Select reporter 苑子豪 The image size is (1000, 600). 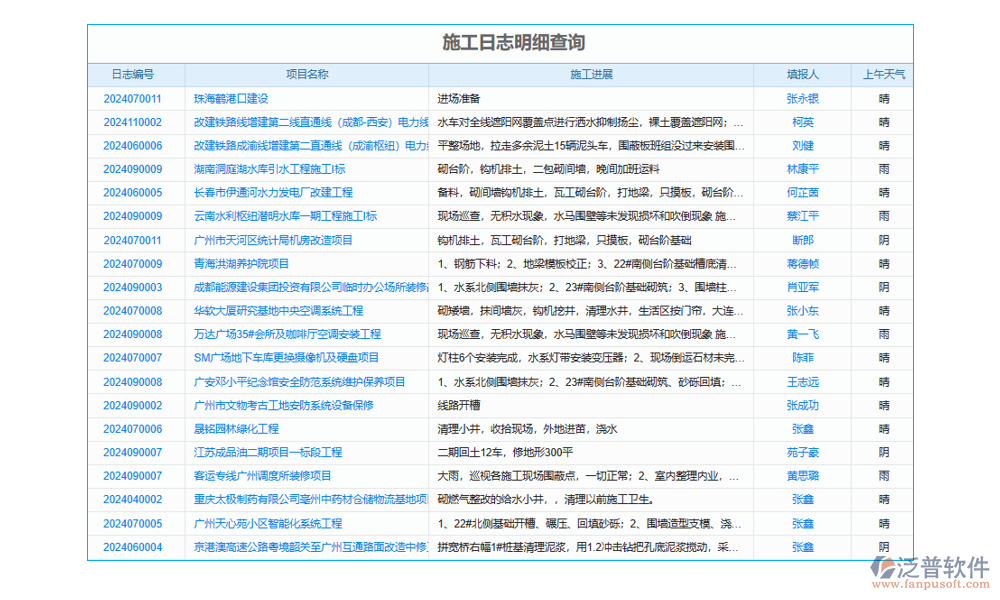pyautogui.click(x=802, y=453)
